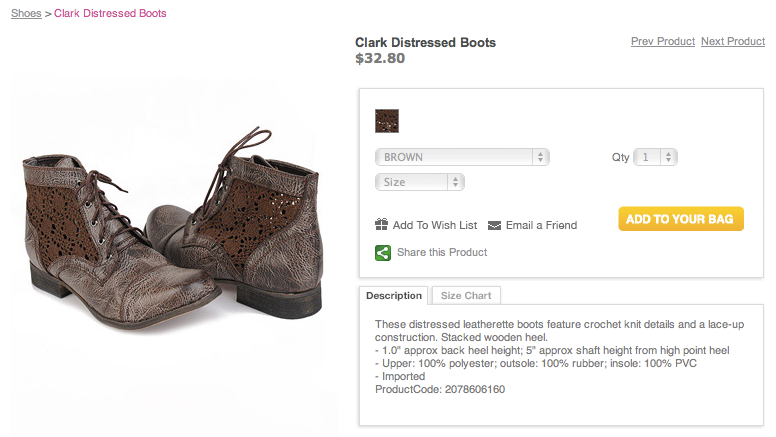Click Share this Product link
The width and height of the screenshot is (776, 437).
[x=442, y=252]
